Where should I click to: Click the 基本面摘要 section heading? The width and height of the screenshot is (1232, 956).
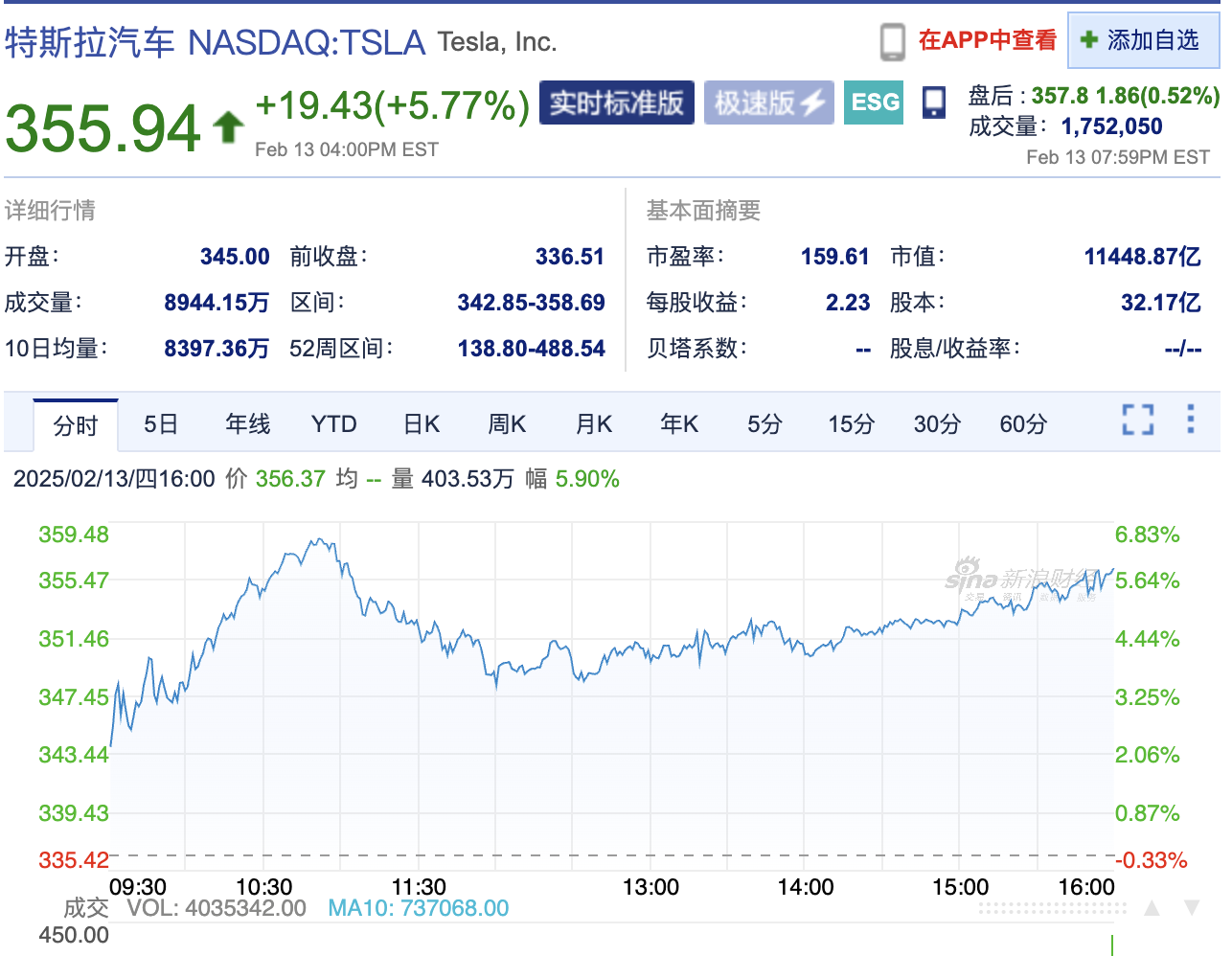click(703, 211)
